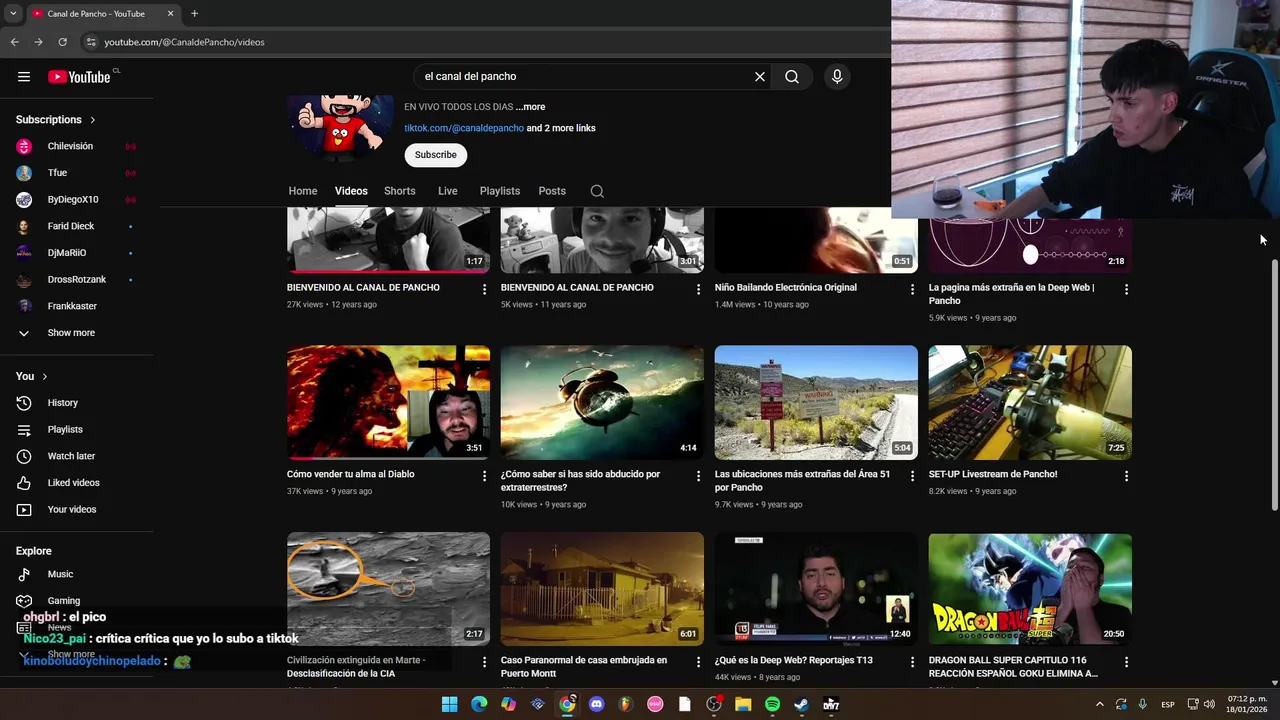Click the magnifier search button
This screenshot has width=1280, height=720.
(792, 77)
